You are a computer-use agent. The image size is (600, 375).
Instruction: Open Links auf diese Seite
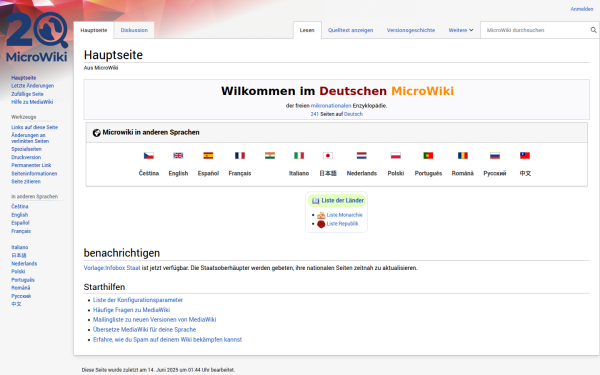[x=34, y=127]
